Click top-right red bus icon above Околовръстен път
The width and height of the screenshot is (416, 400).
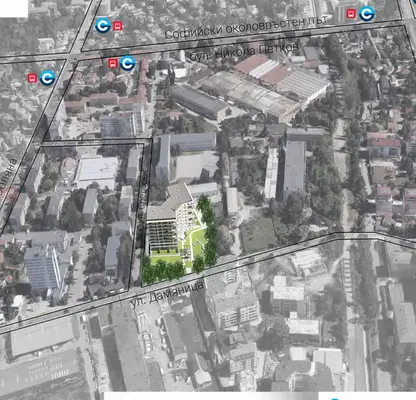(351, 14)
